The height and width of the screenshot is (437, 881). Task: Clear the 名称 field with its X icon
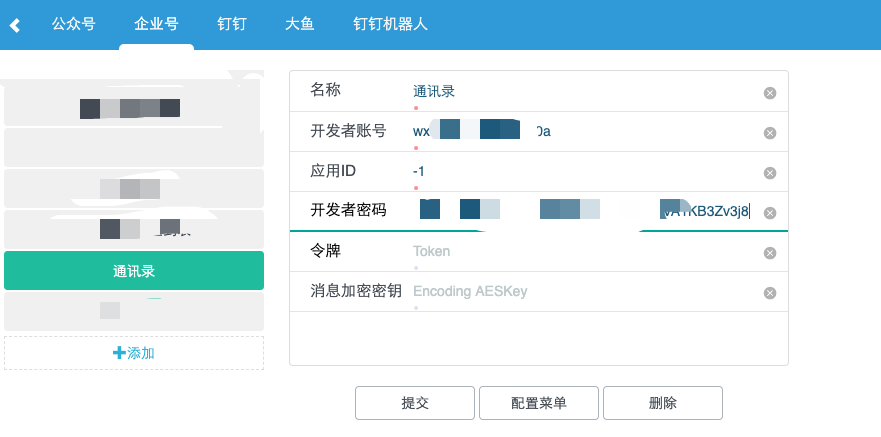770,93
